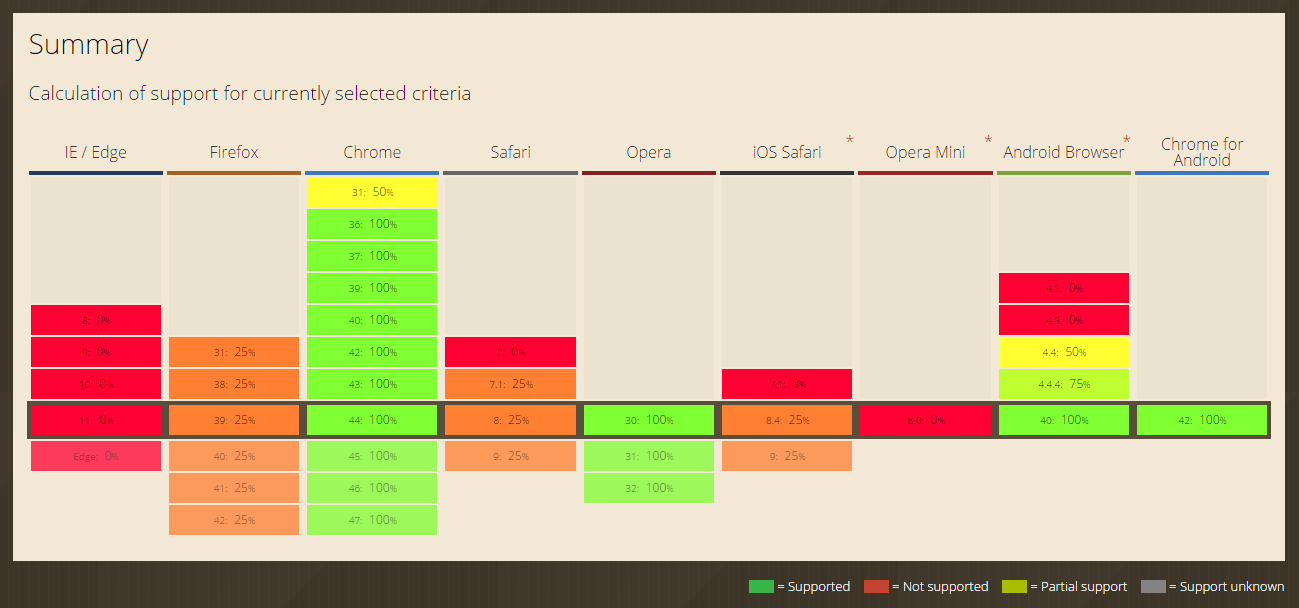Click the Android Browser 4.4 50% cell

coord(1064,352)
